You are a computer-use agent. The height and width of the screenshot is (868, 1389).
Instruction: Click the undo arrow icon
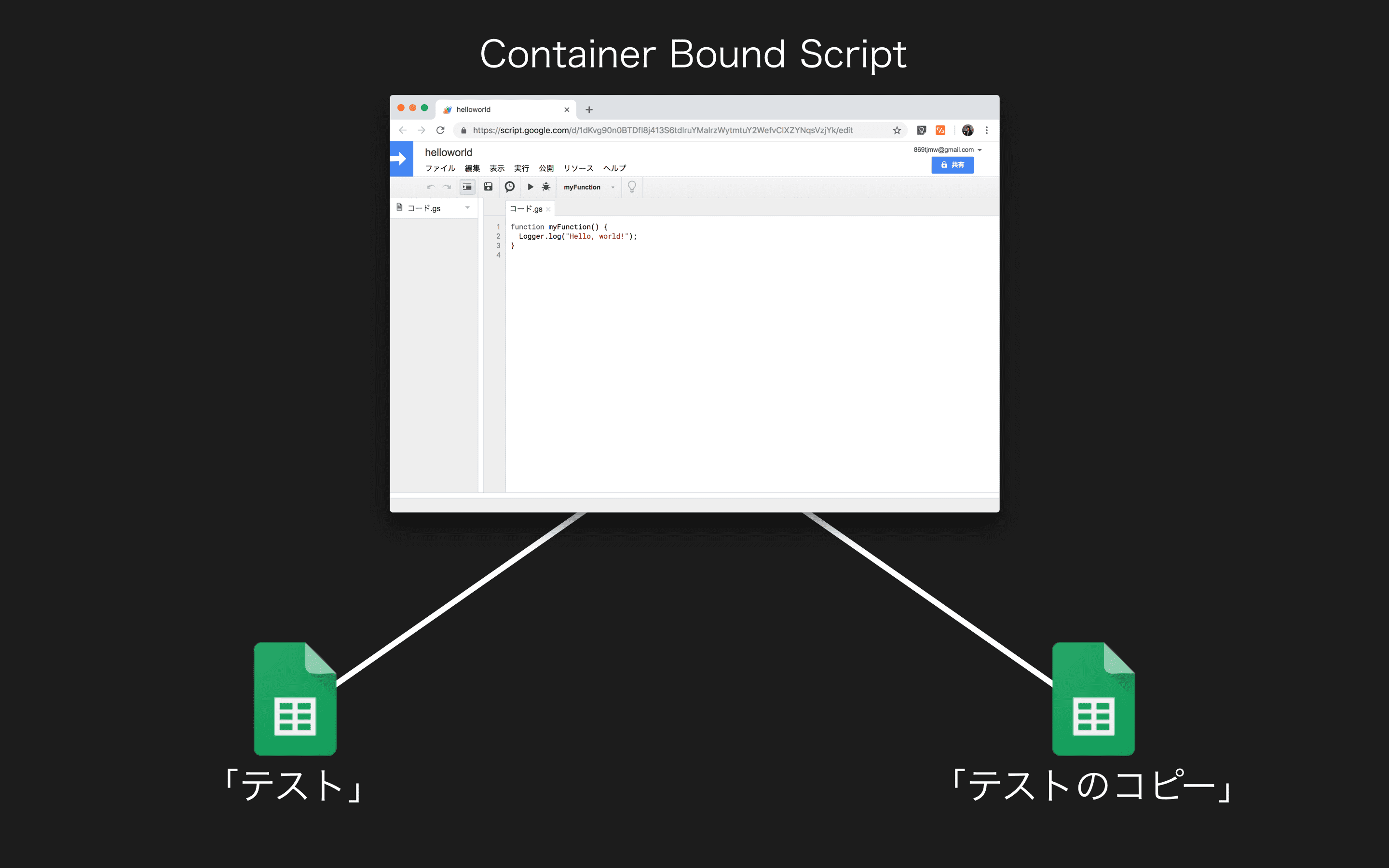click(x=430, y=187)
